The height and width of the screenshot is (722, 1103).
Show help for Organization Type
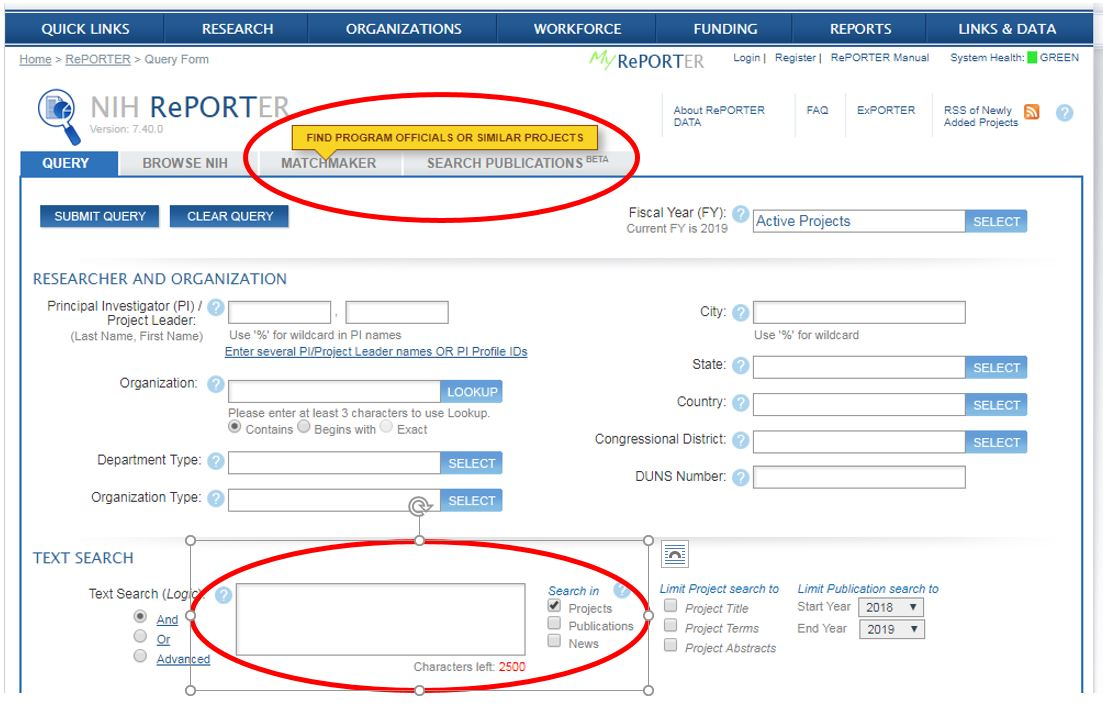coord(216,498)
